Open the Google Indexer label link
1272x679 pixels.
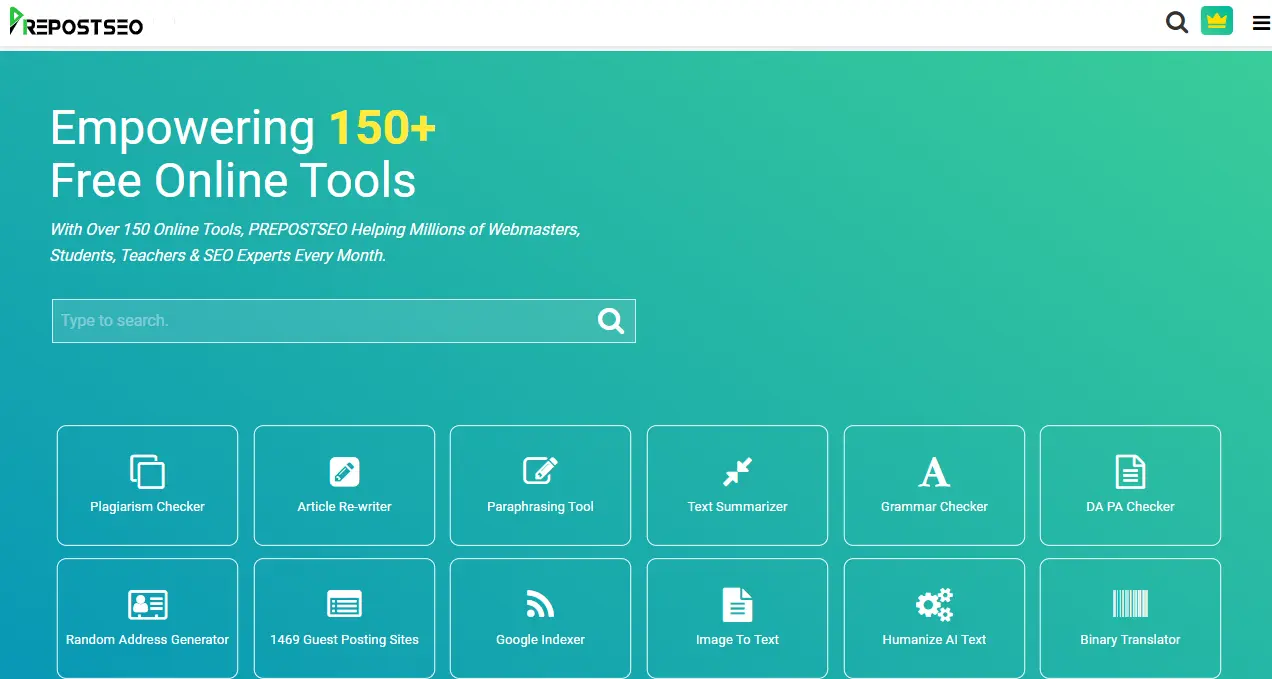540,640
